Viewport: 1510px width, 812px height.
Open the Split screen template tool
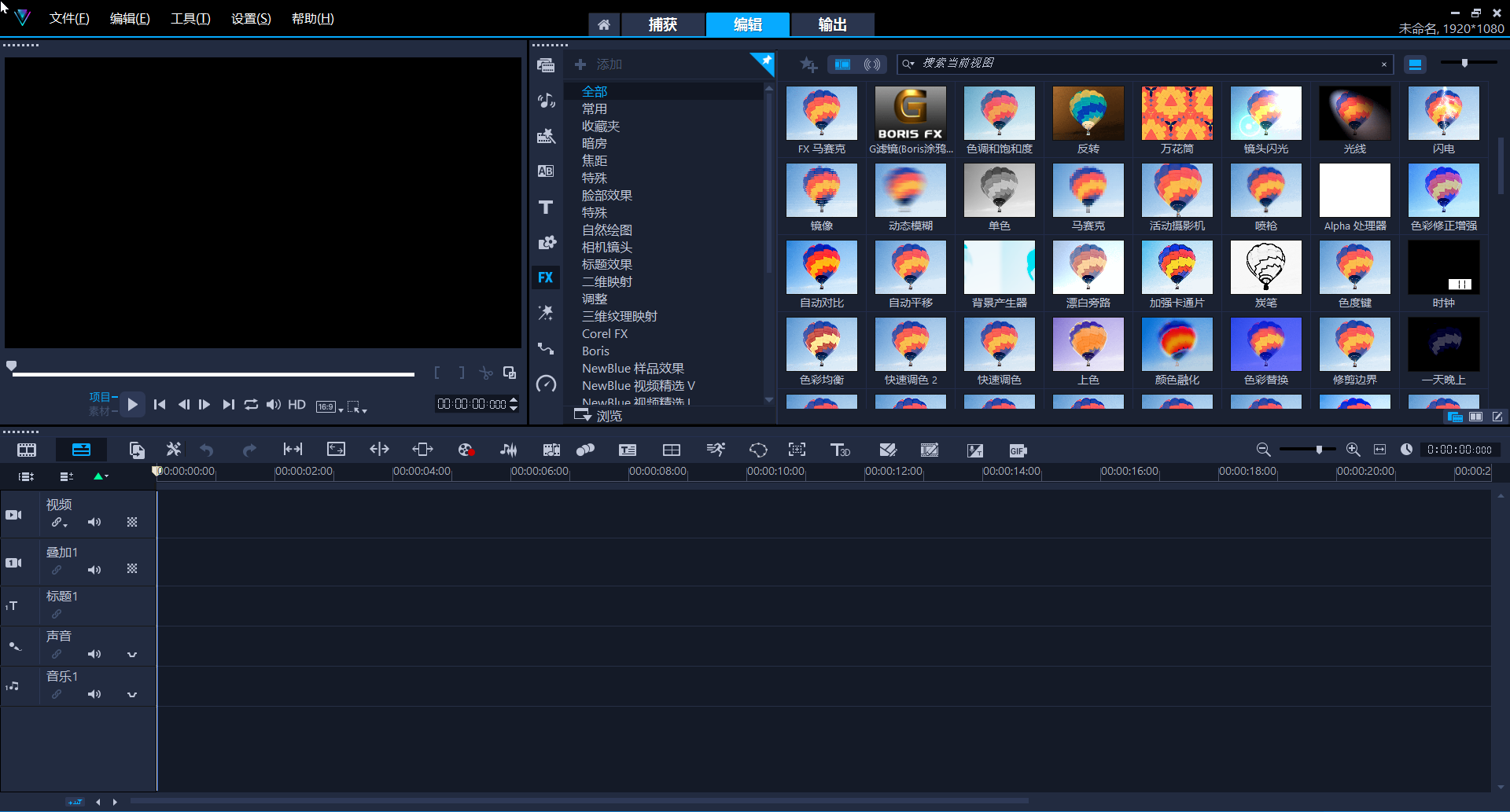point(672,450)
